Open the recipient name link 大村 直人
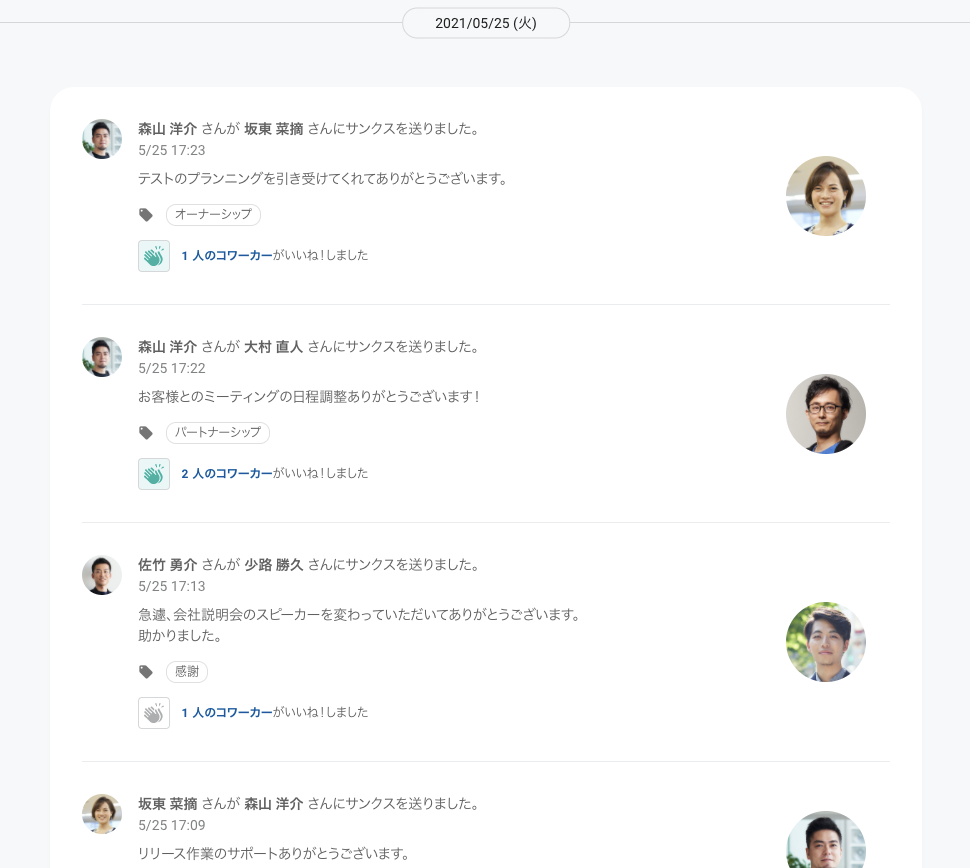970x868 pixels. (273, 347)
